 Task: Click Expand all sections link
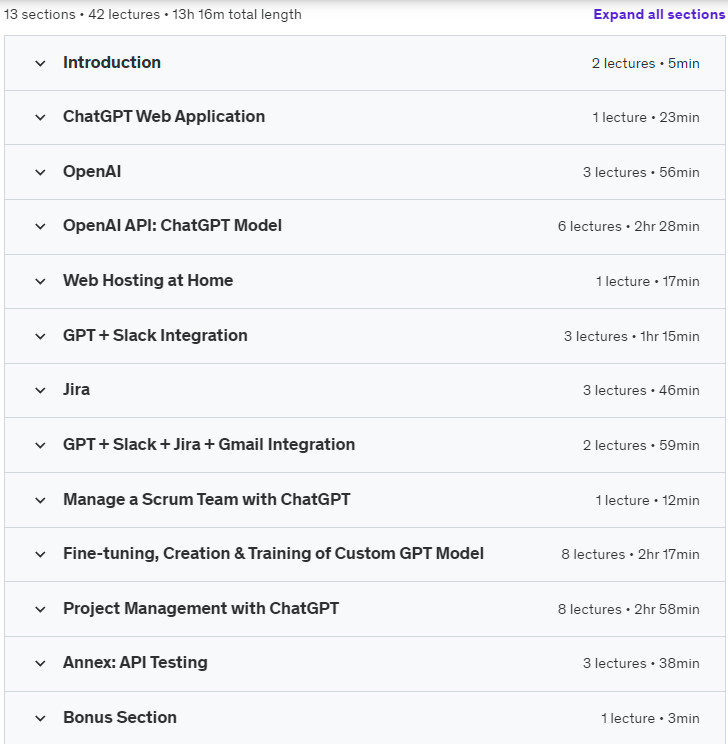[x=659, y=14]
